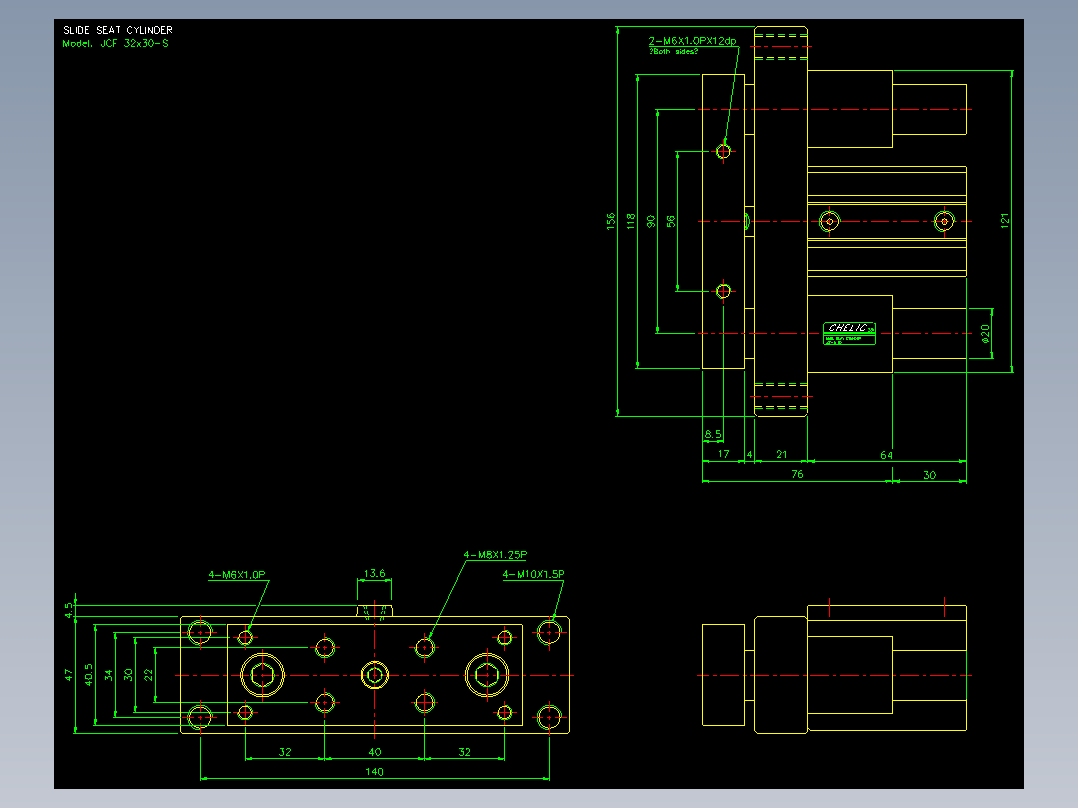
Task: Select the "Model. JCF 32x30-S" label
Action: click(x=116, y=43)
